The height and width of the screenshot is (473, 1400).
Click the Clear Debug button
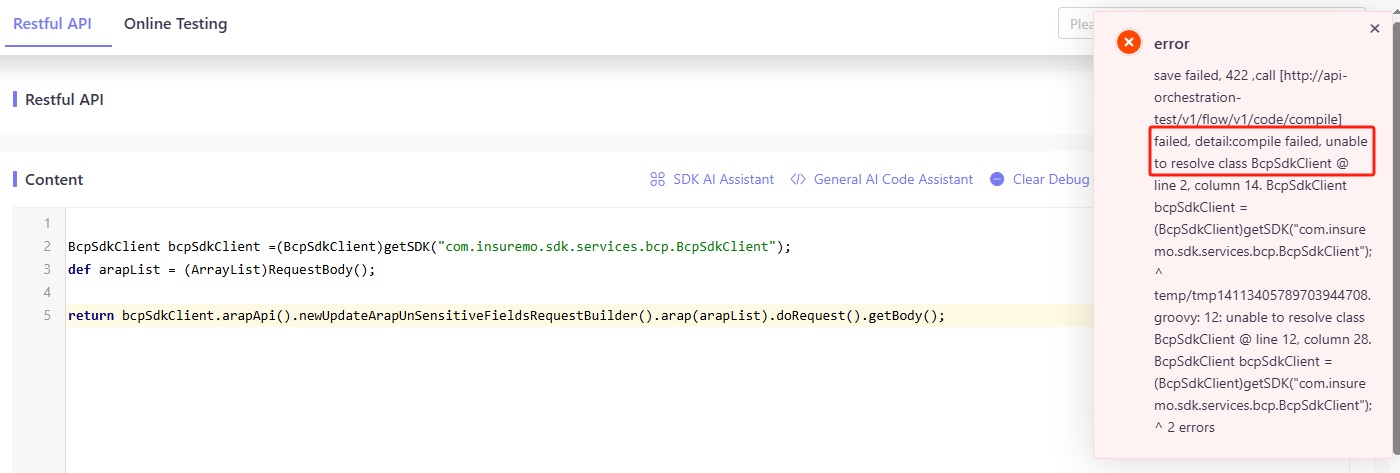point(1051,179)
